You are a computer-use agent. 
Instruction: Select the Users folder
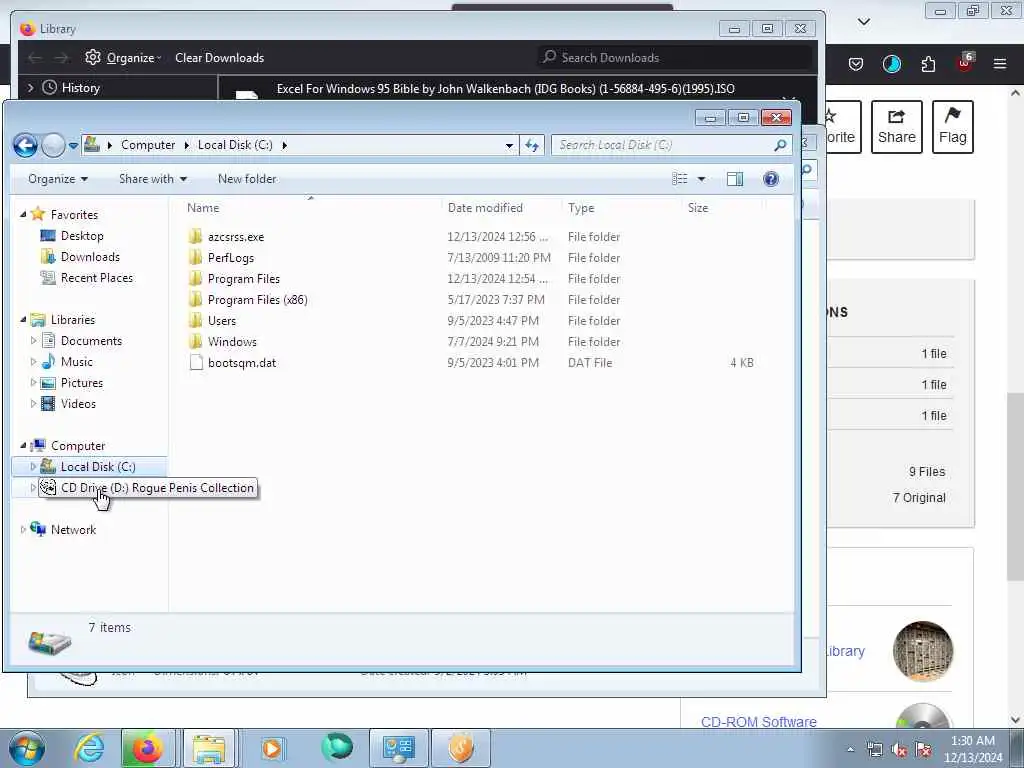221,321
